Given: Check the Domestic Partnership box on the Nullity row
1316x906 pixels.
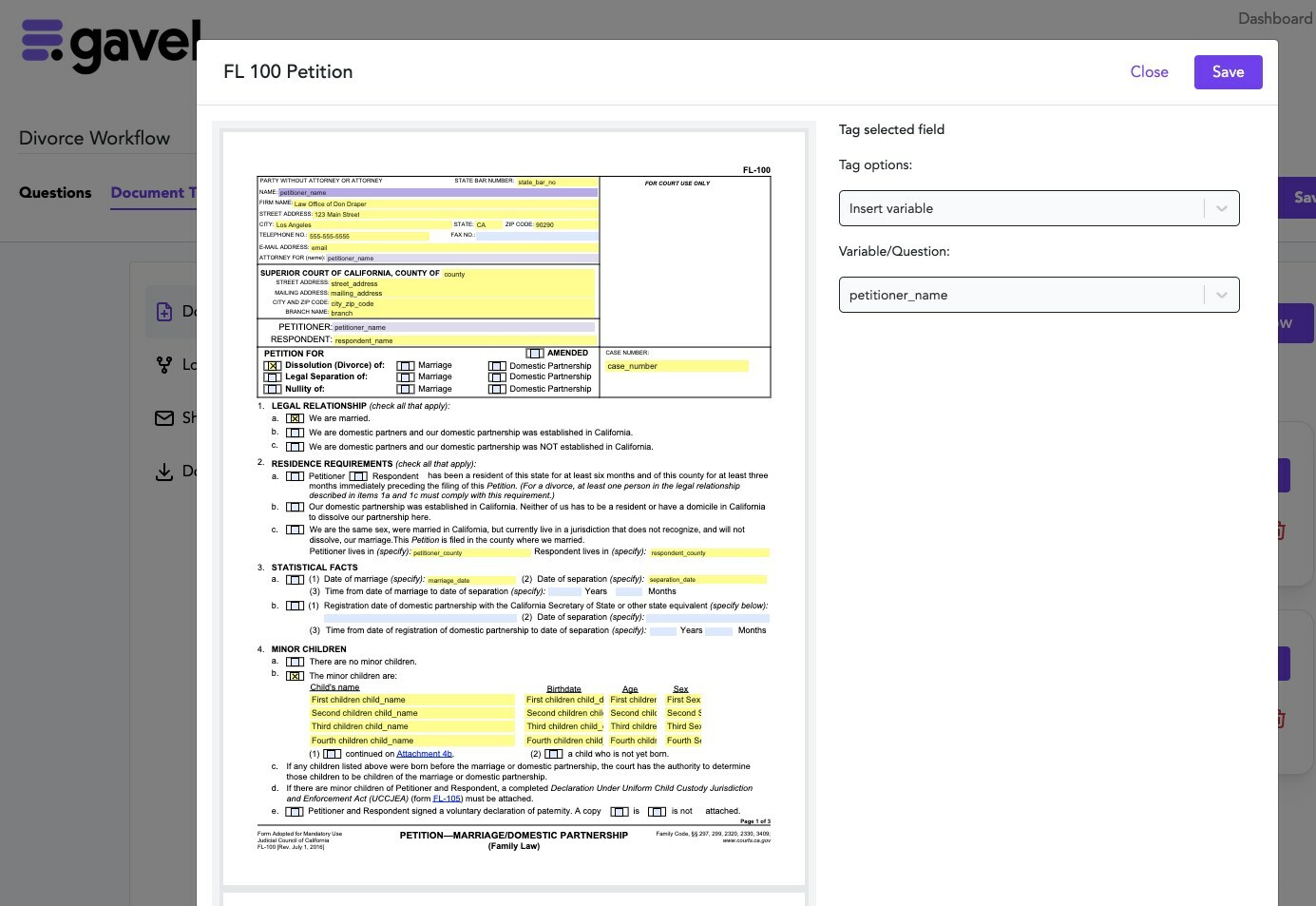Looking at the screenshot, I should [497, 389].
